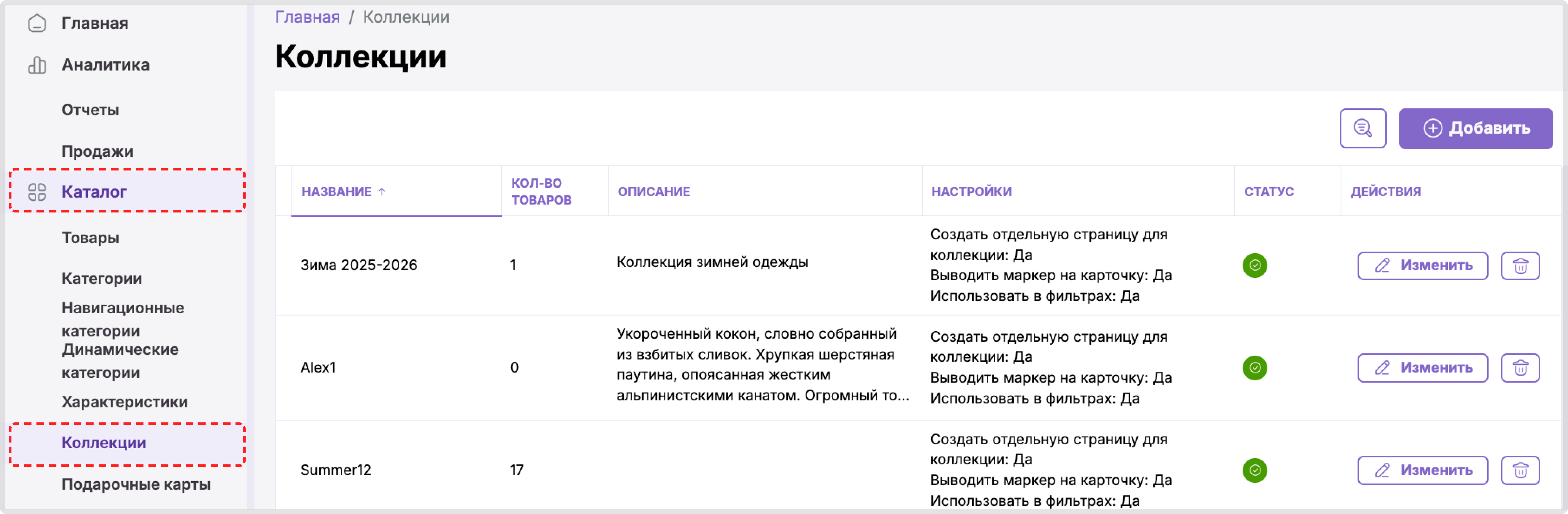Click the settings text in the Summer12 row
The height and width of the screenshot is (514, 1568).
coord(1051,470)
